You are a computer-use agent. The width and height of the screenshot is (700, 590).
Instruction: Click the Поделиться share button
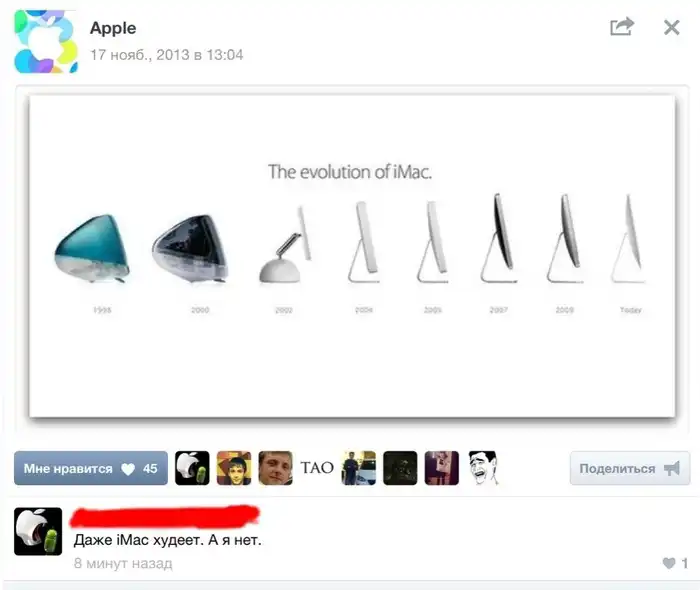(x=630, y=468)
